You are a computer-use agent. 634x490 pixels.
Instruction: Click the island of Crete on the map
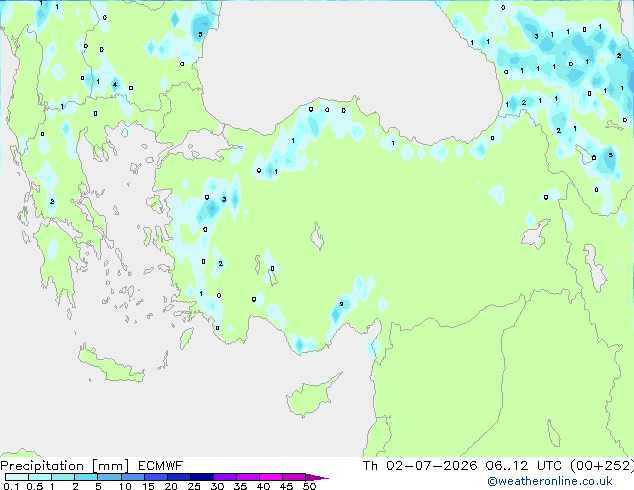click(x=110, y=365)
